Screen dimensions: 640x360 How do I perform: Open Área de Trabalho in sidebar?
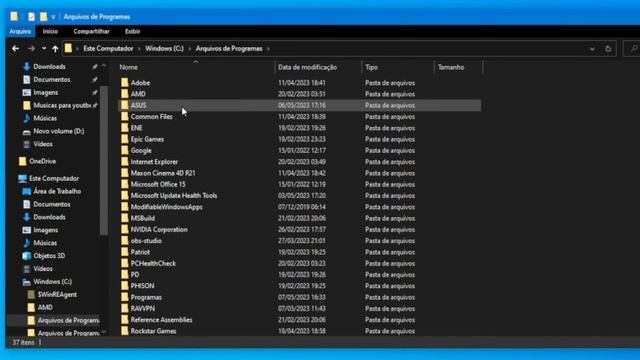[x=57, y=191]
